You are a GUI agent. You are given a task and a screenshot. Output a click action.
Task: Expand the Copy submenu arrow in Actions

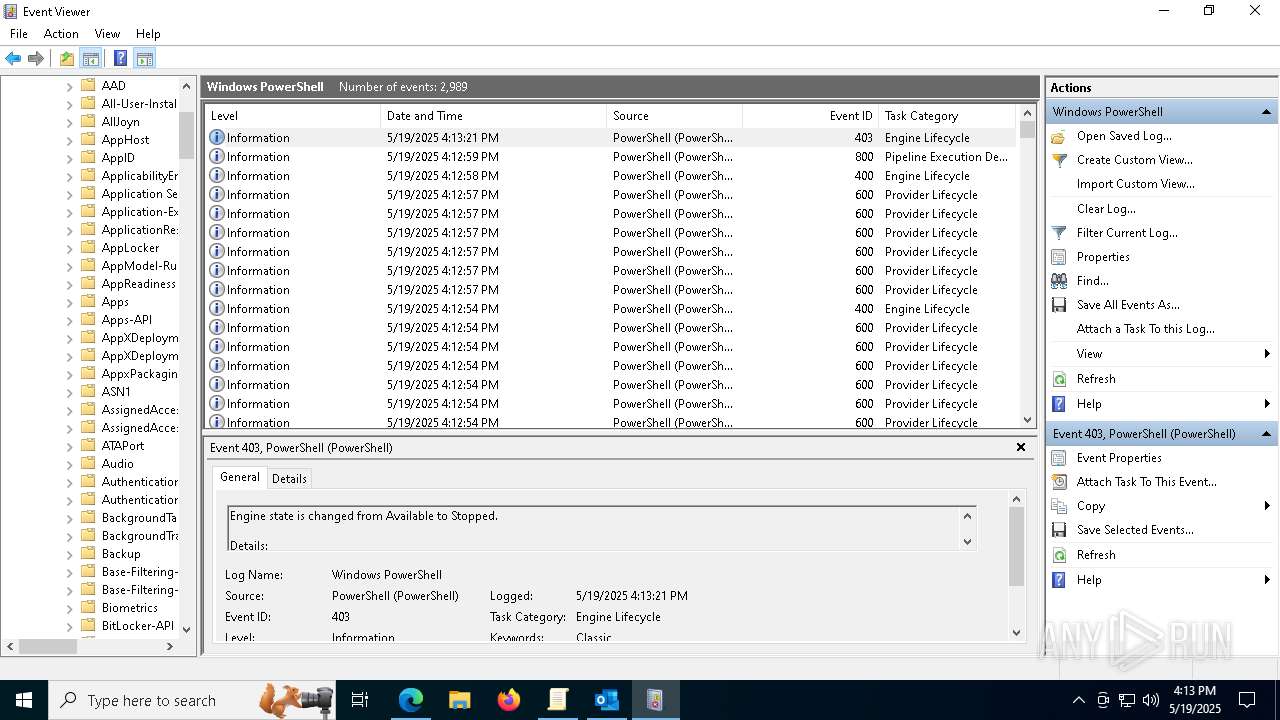(1267, 506)
